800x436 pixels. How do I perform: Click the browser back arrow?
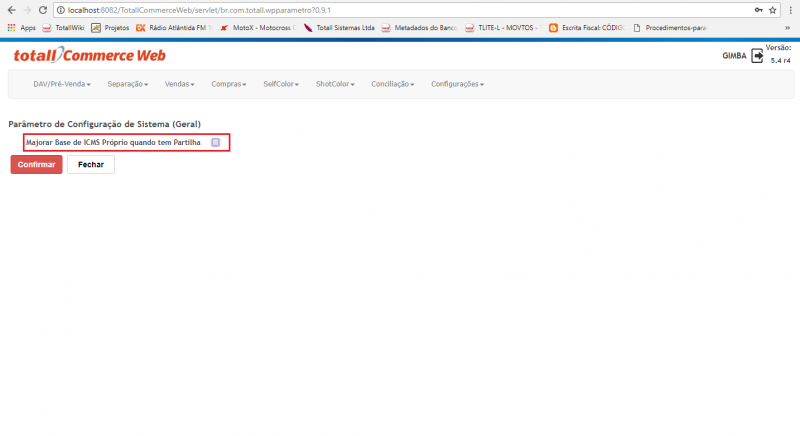click(x=11, y=9)
